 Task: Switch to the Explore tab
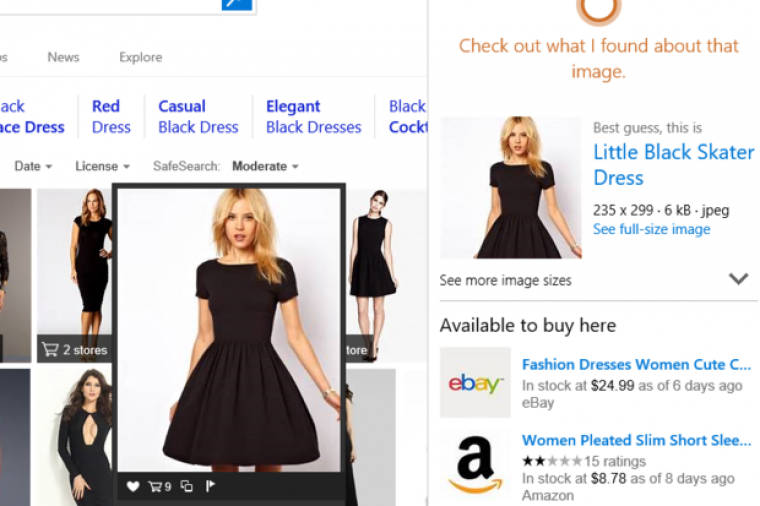[x=141, y=57]
